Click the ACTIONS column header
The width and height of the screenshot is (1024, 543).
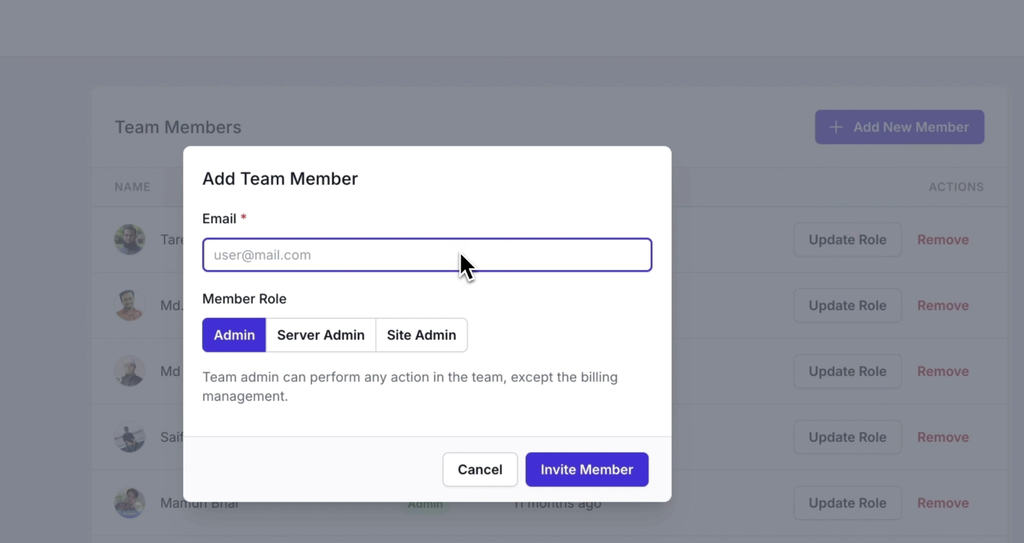point(956,187)
